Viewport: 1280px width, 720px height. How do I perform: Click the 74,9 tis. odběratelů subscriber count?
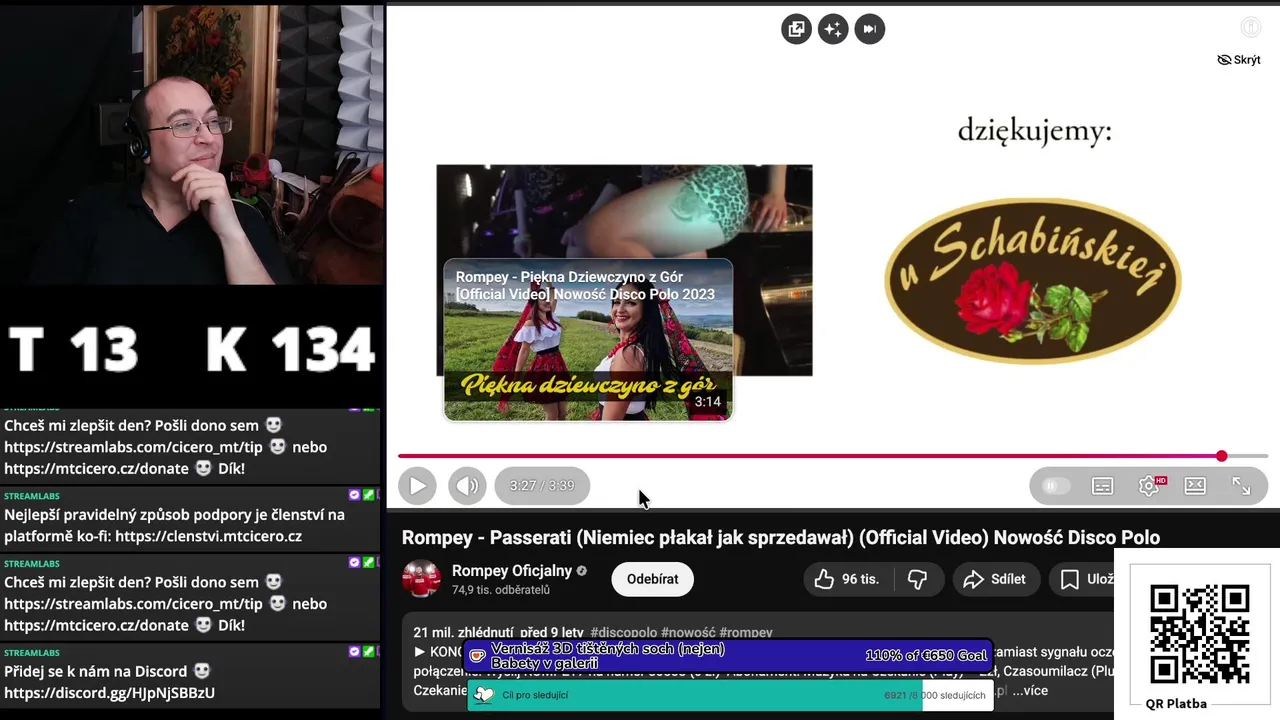[x=501, y=590]
